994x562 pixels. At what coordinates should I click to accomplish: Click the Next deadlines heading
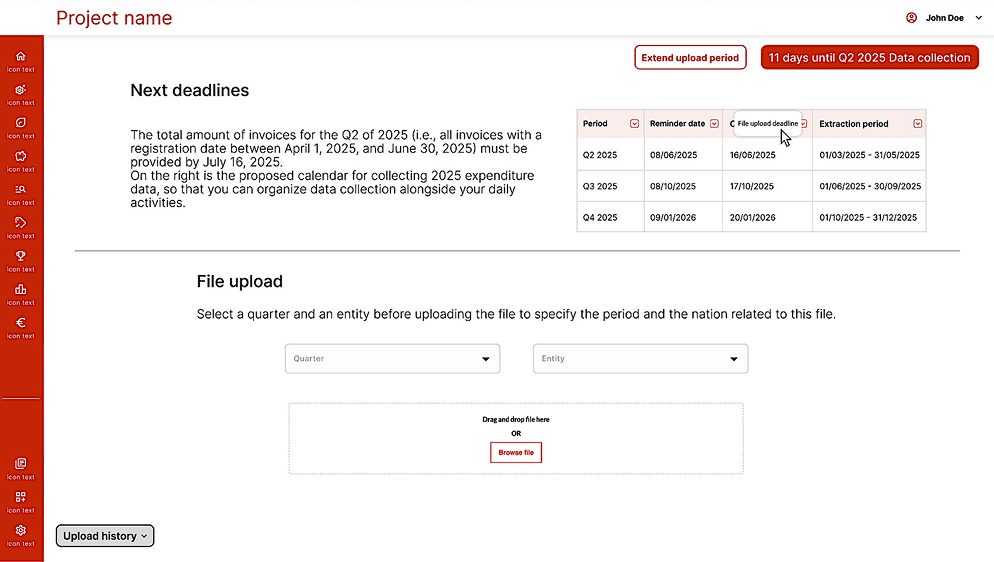click(x=190, y=91)
